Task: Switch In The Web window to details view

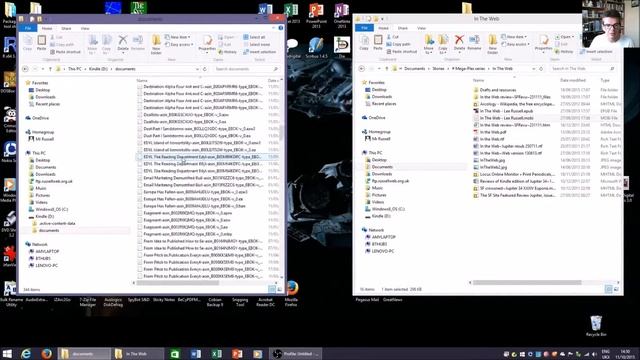Action: [608, 289]
